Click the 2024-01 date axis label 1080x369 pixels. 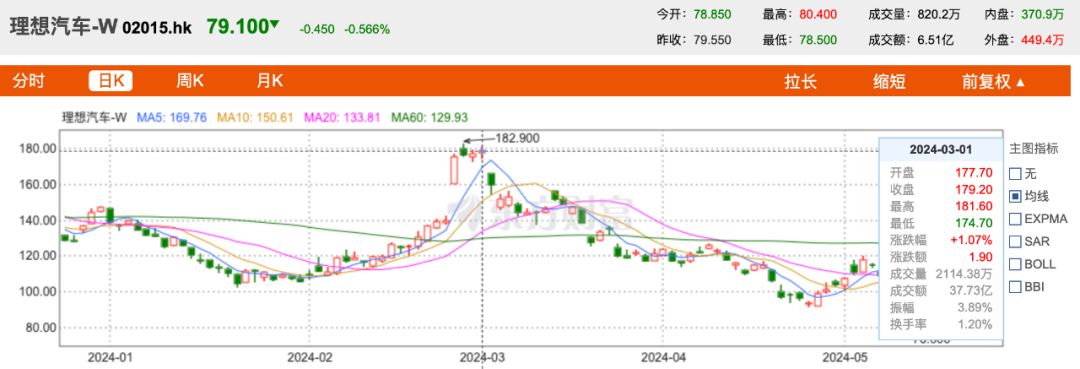tap(110, 357)
